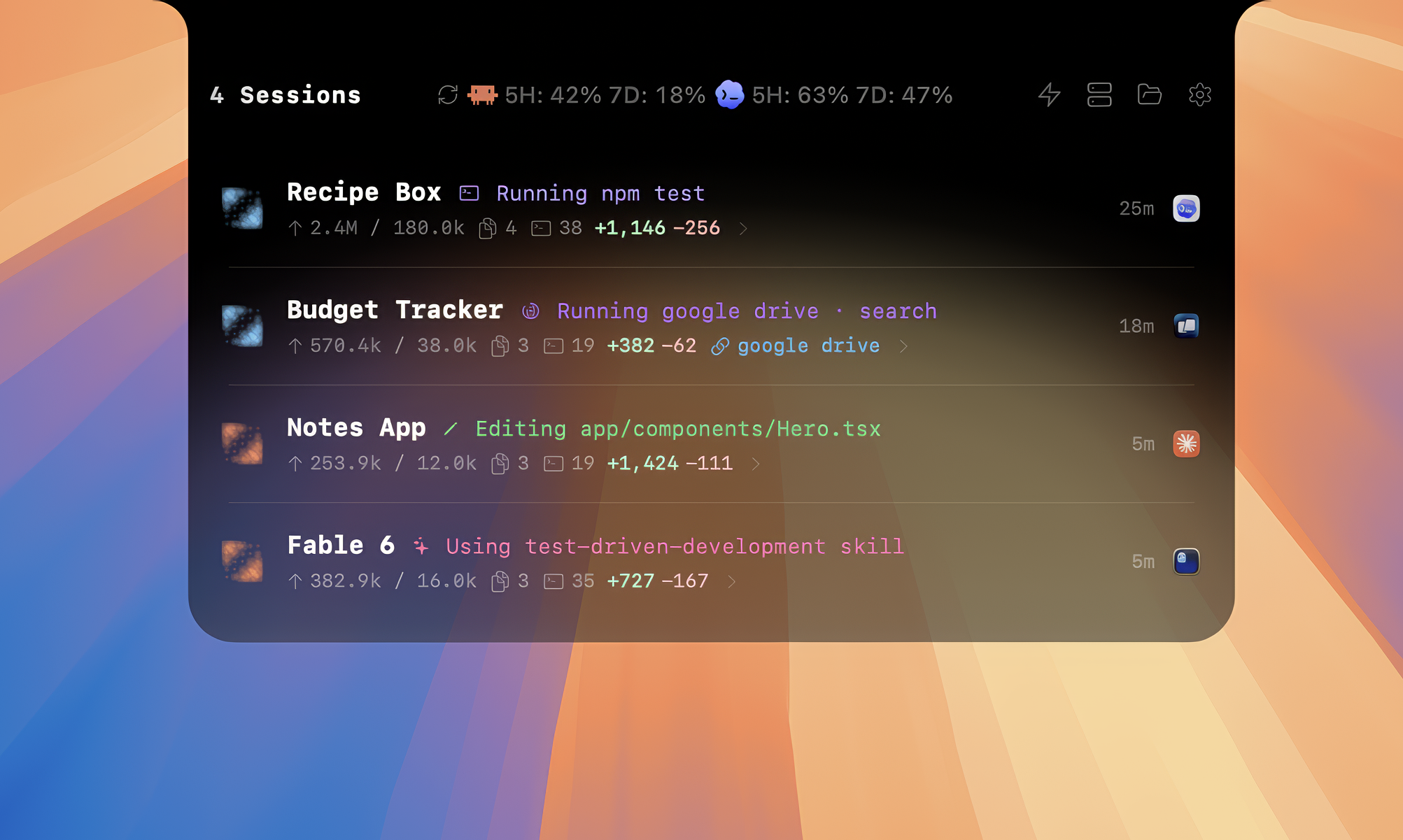Expand the Notes App row chevron
The image size is (1403, 840).
point(756,464)
